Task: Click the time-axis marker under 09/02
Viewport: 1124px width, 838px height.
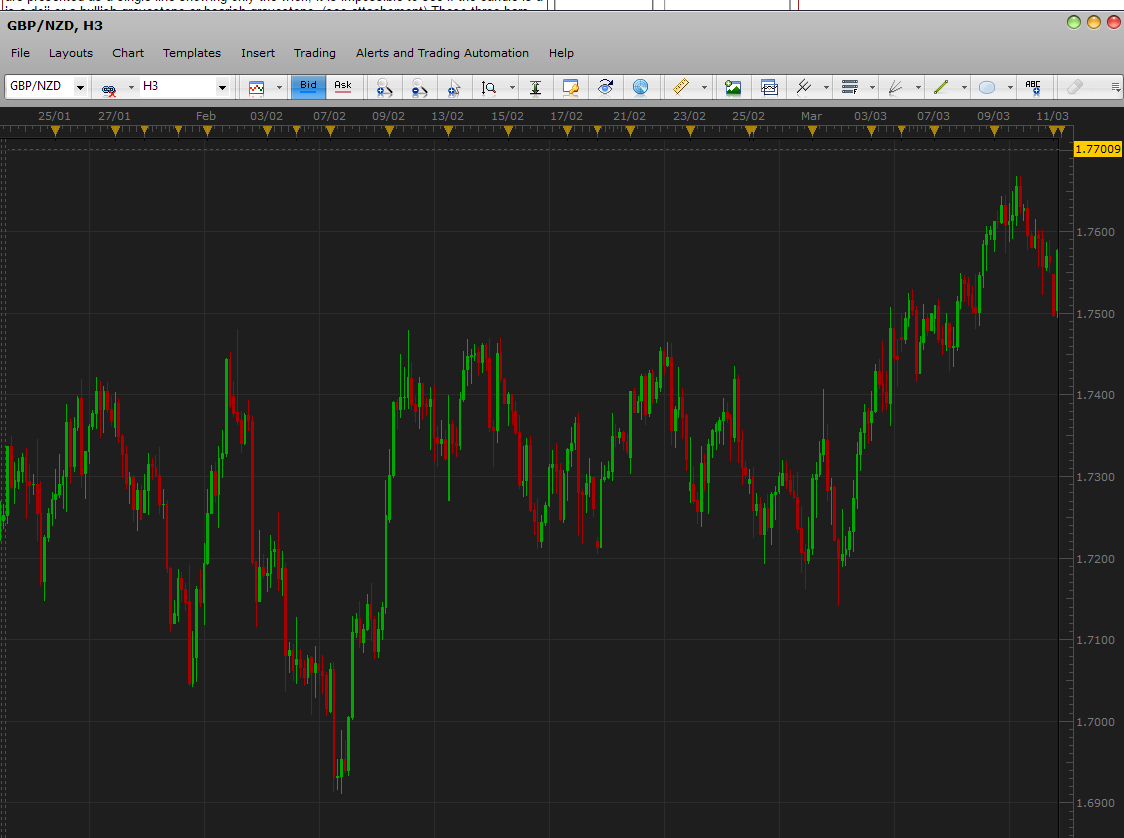Action: coord(389,131)
